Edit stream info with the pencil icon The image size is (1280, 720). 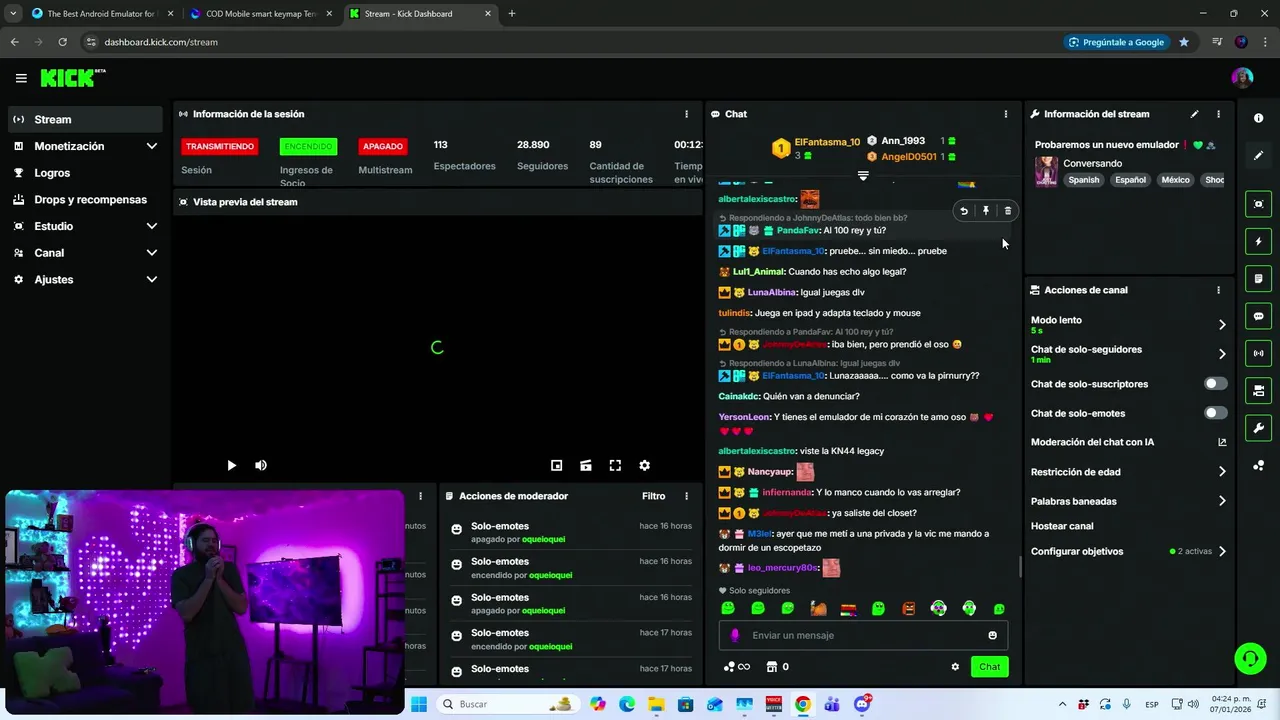pos(1194,114)
